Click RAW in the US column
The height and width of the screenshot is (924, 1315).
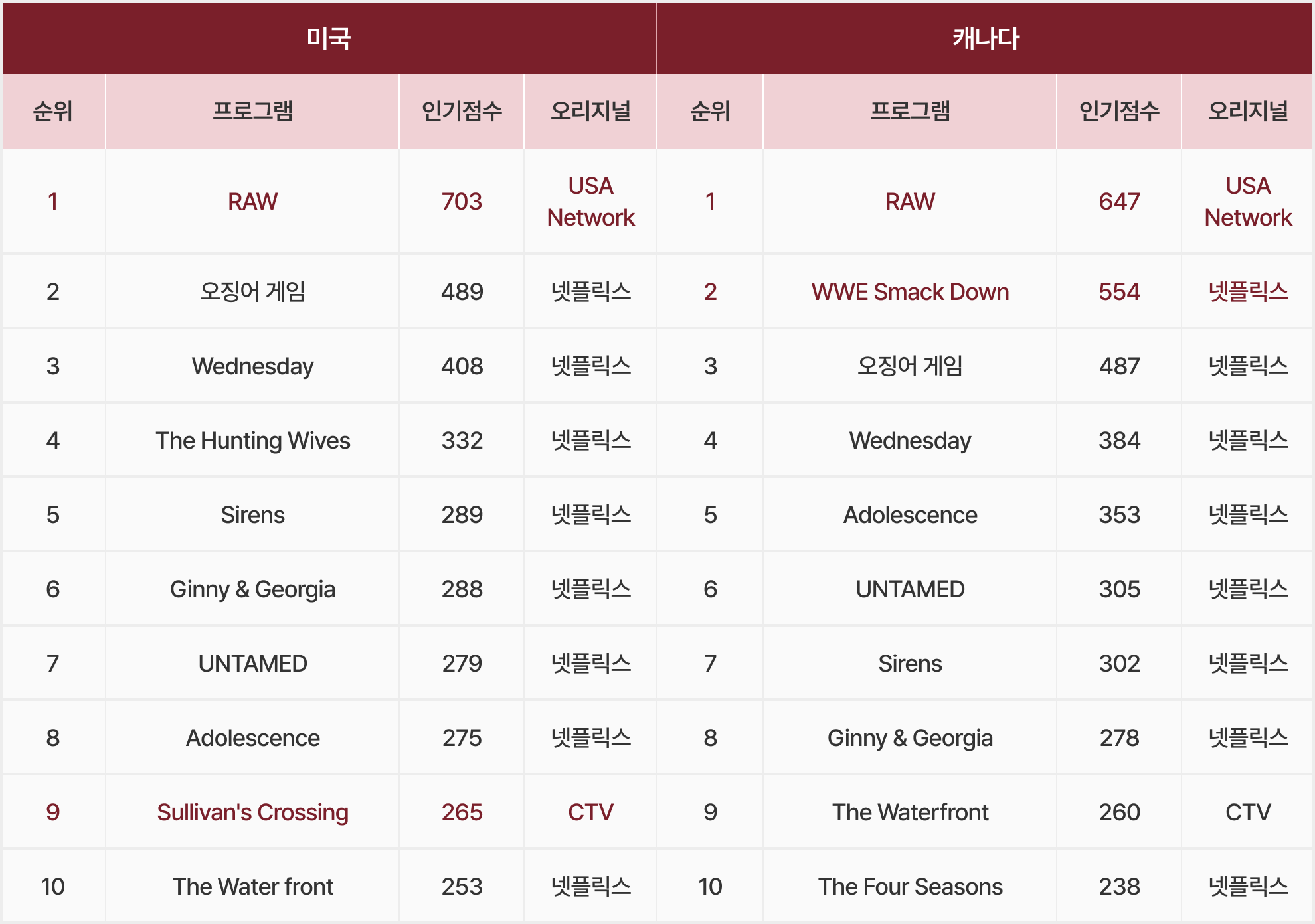252,201
